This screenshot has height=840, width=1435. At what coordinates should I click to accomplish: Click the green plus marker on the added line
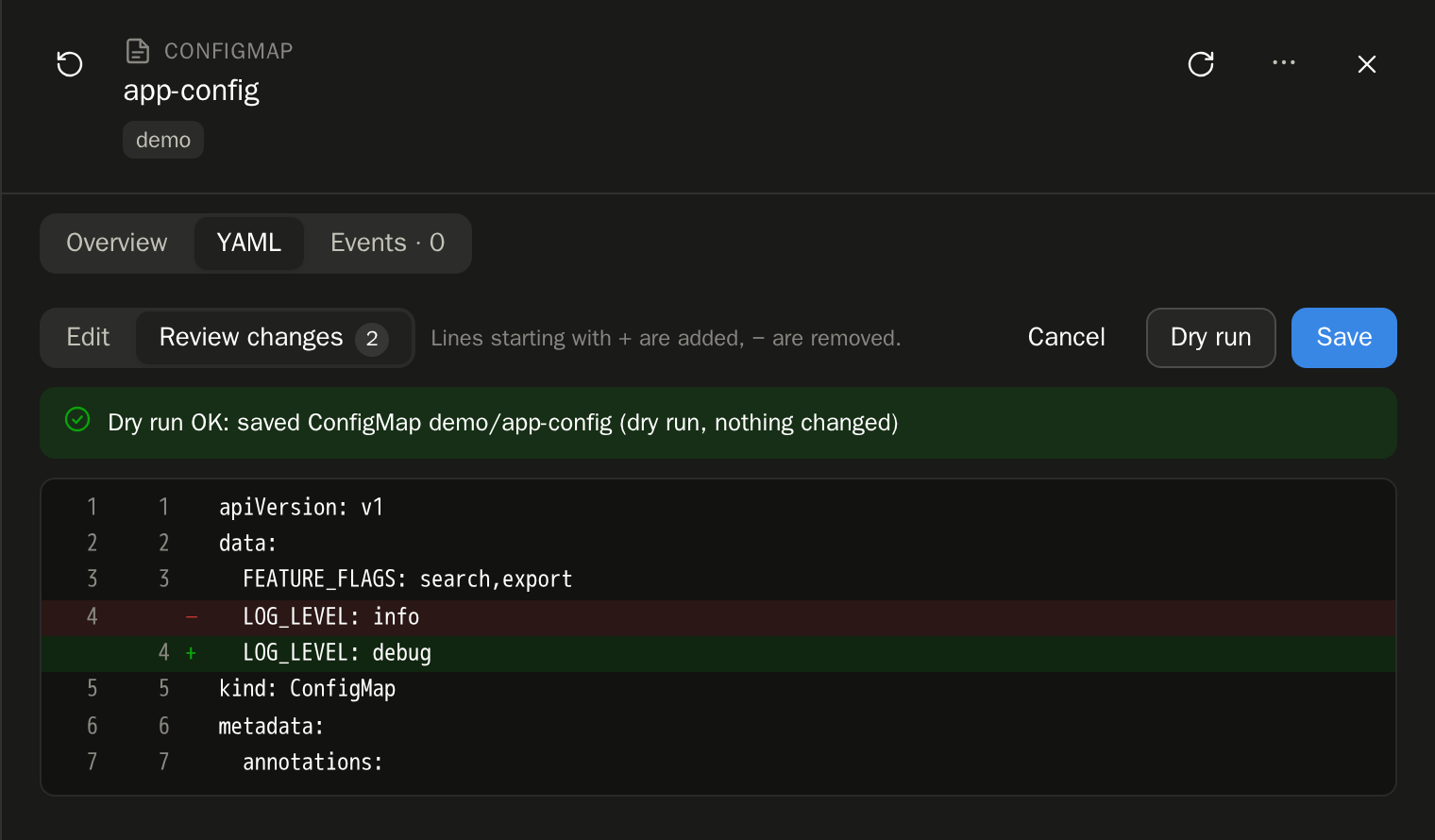pos(191,653)
